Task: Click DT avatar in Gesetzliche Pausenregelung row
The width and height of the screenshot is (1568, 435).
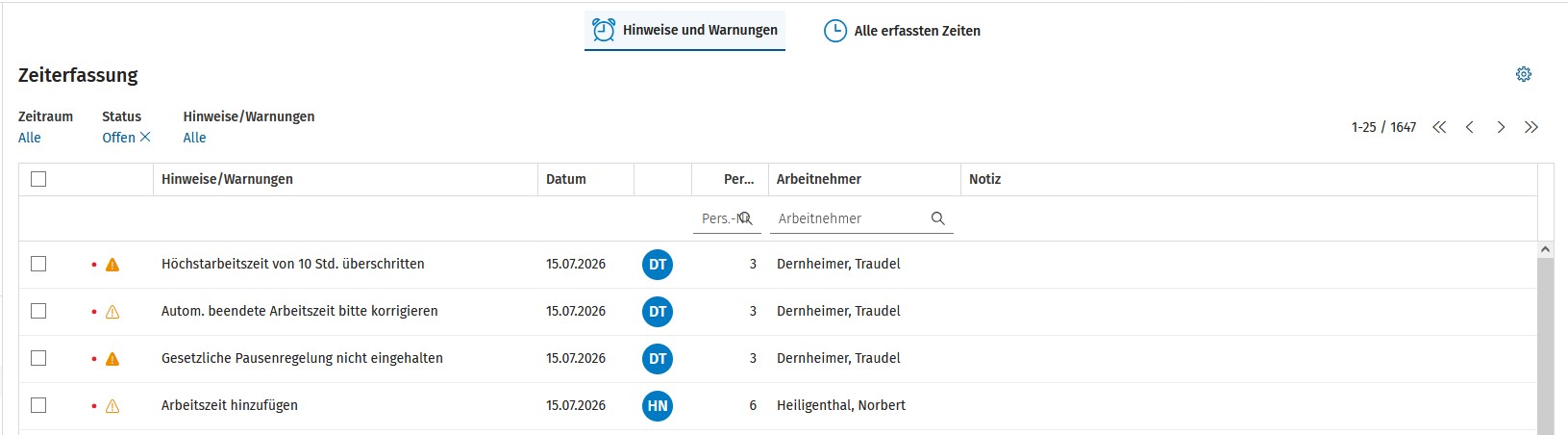Action: click(x=658, y=359)
